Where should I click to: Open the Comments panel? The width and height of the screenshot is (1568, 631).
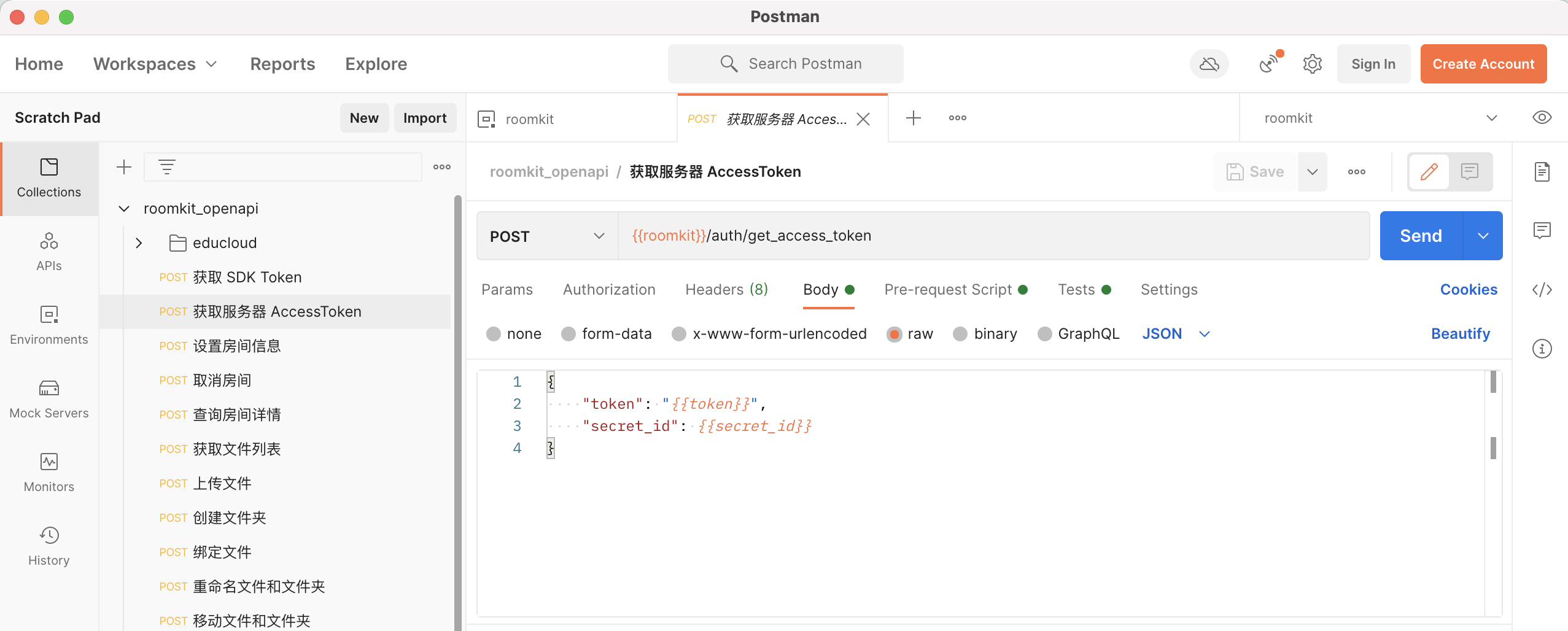point(1543,230)
